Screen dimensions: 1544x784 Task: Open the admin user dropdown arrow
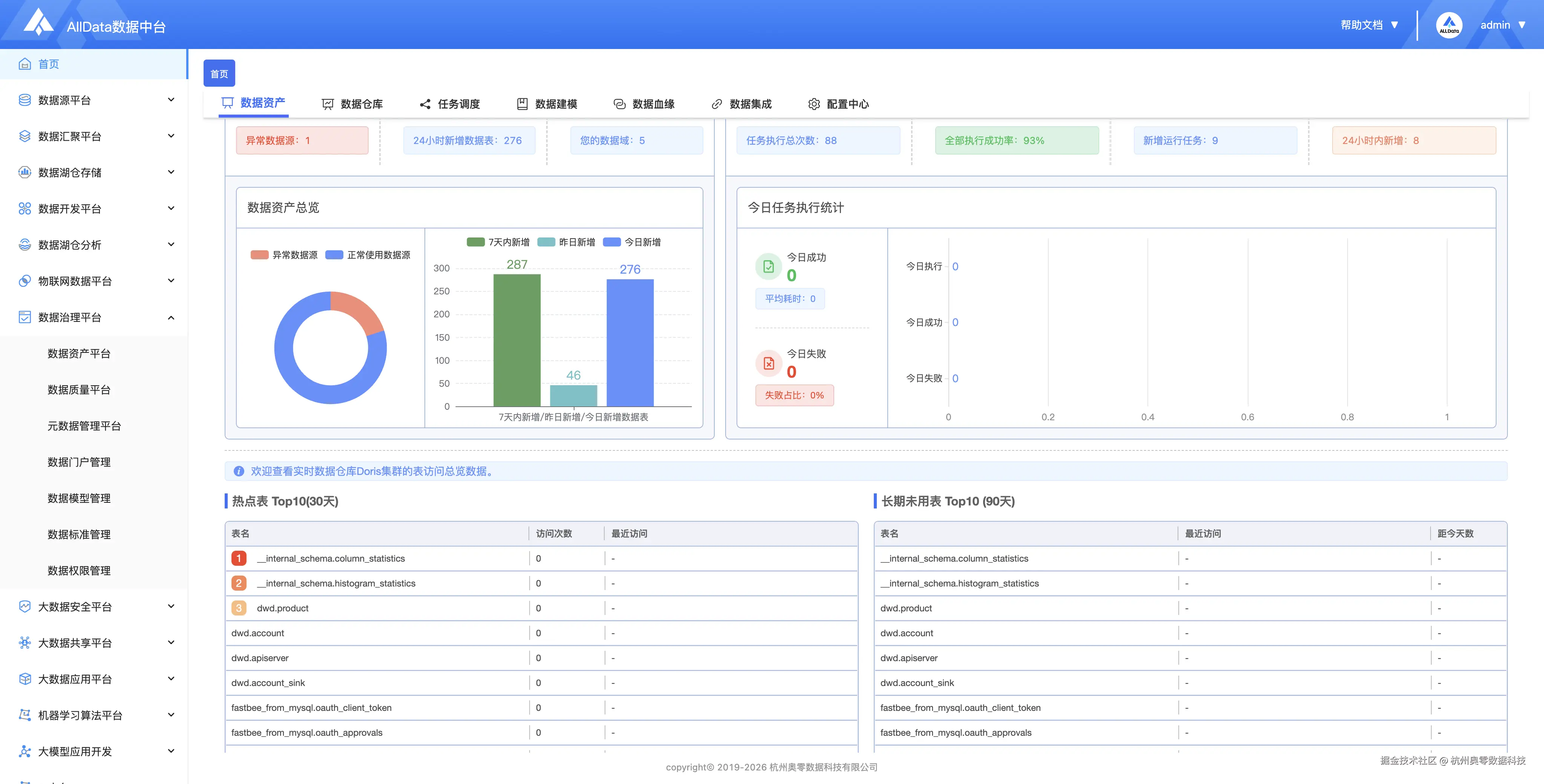pyautogui.click(x=1522, y=25)
